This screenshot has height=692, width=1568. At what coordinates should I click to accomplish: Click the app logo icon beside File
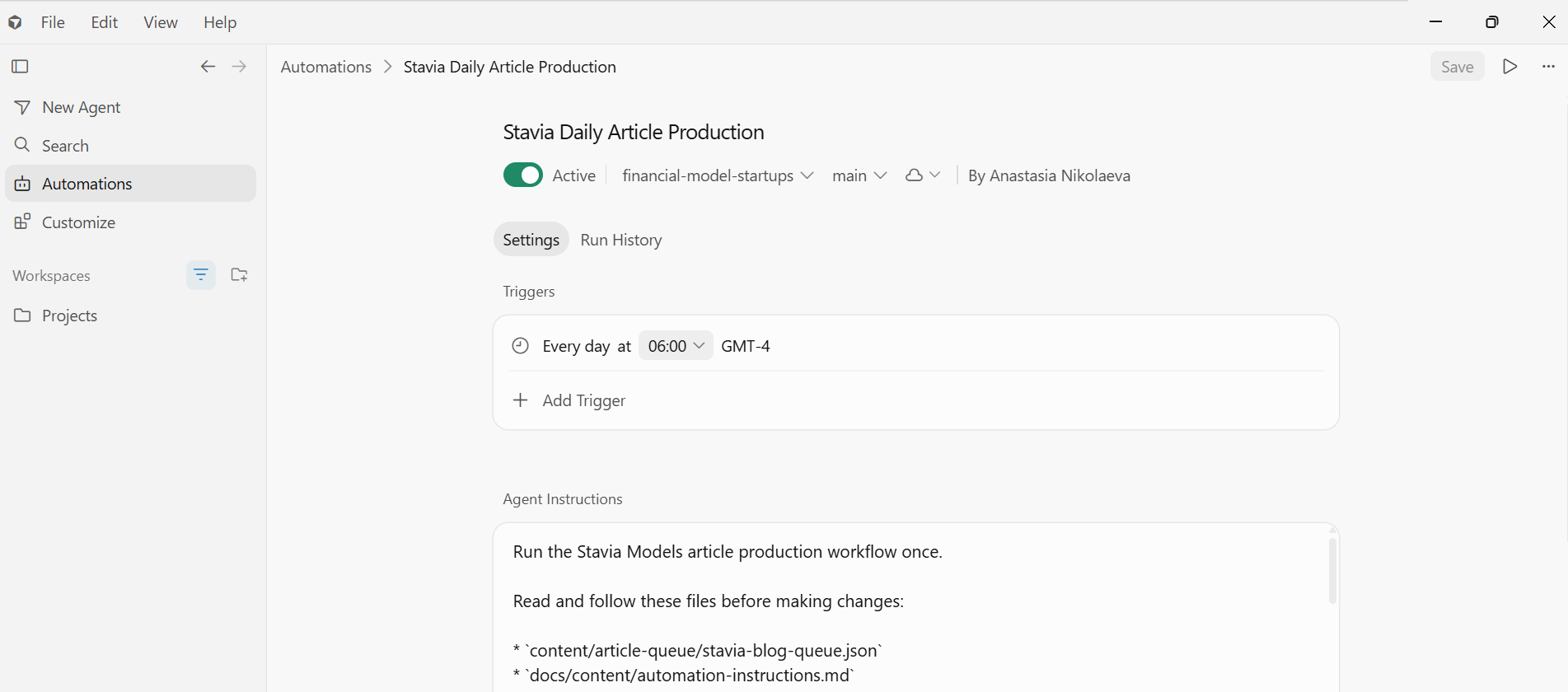coord(15,22)
